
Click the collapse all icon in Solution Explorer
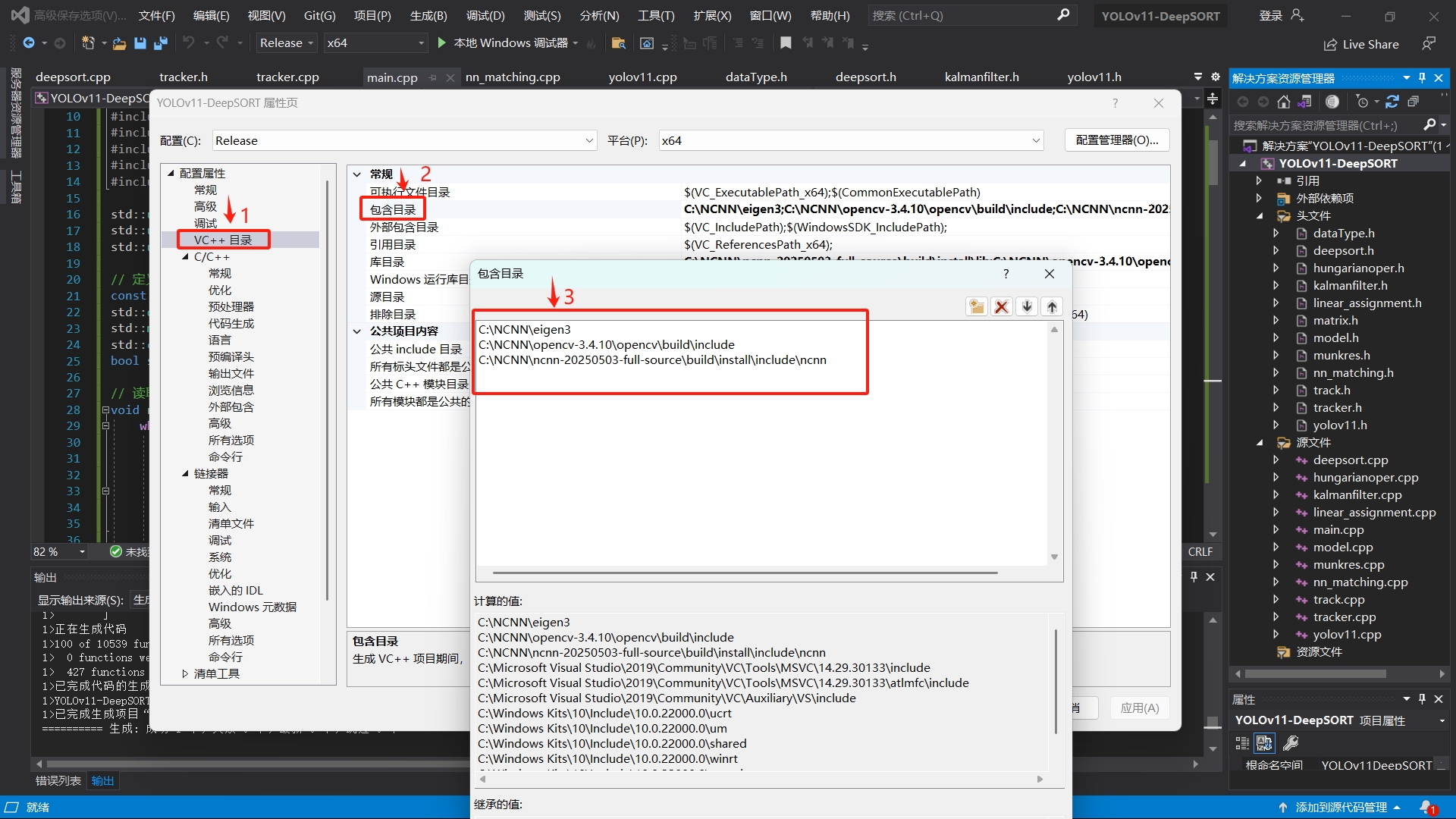pyautogui.click(x=1413, y=102)
